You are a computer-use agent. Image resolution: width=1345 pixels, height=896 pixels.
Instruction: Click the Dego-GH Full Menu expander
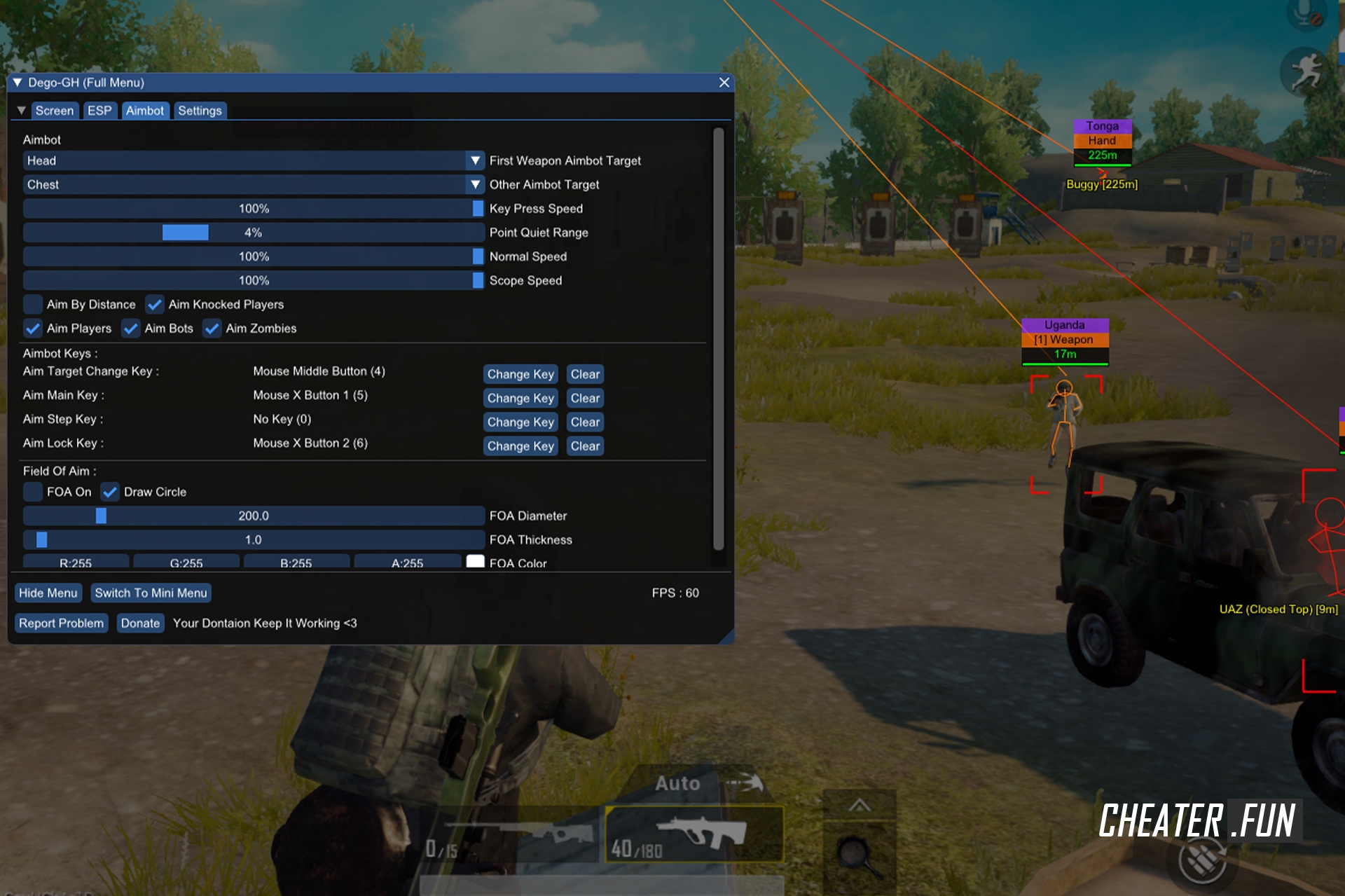coord(22,84)
